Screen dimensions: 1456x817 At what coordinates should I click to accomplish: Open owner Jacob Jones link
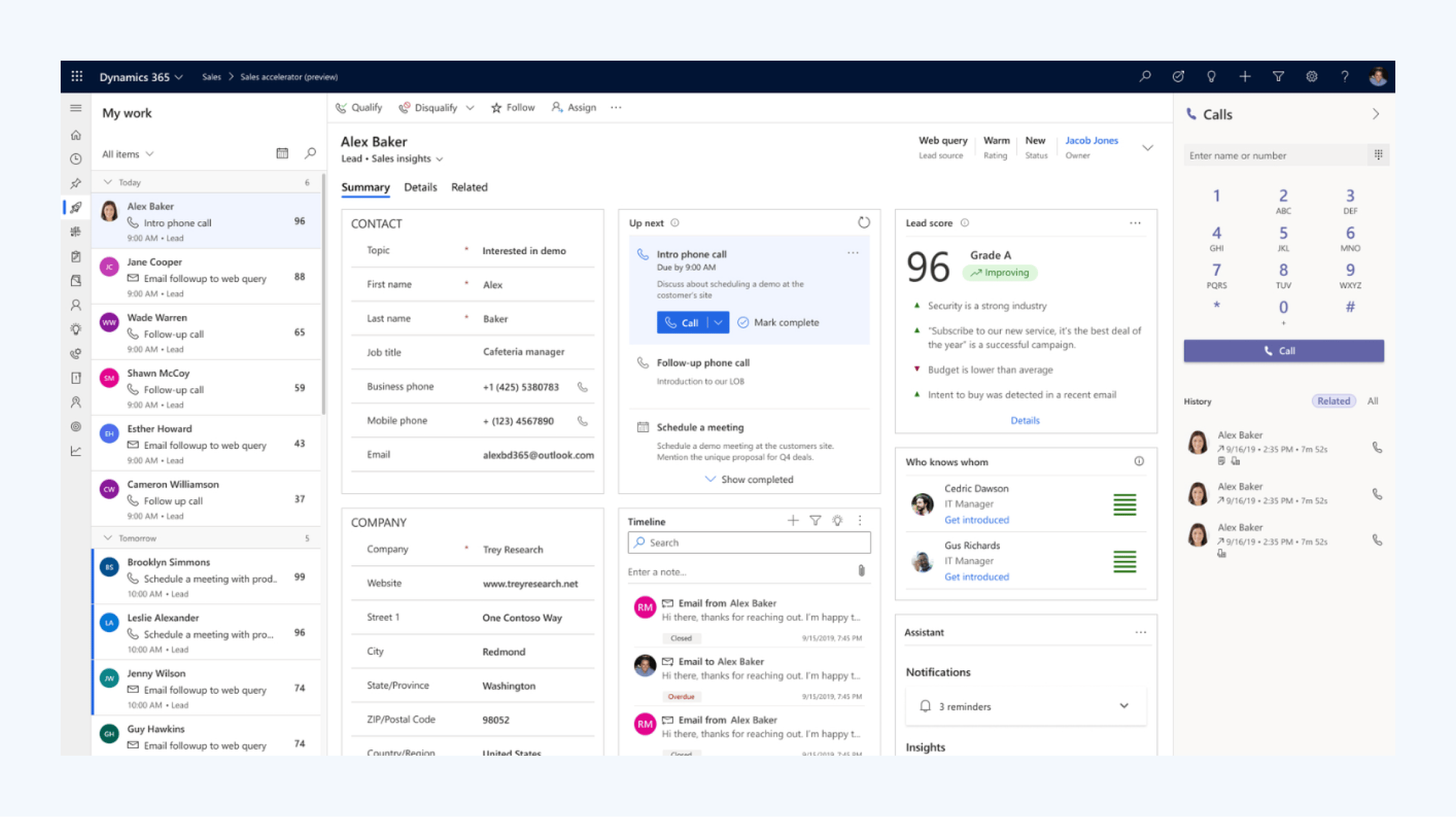click(x=1091, y=140)
